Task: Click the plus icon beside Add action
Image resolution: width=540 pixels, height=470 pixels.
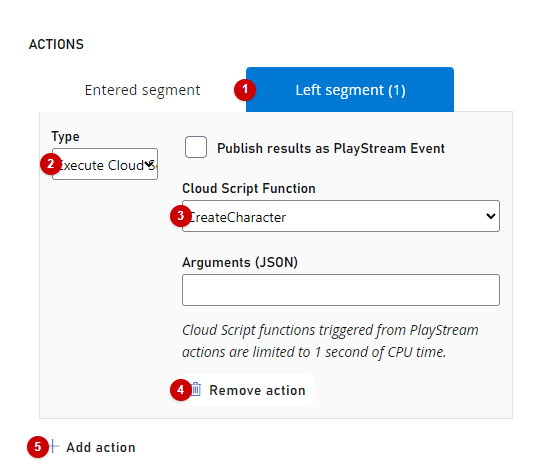Action: coord(54,447)
